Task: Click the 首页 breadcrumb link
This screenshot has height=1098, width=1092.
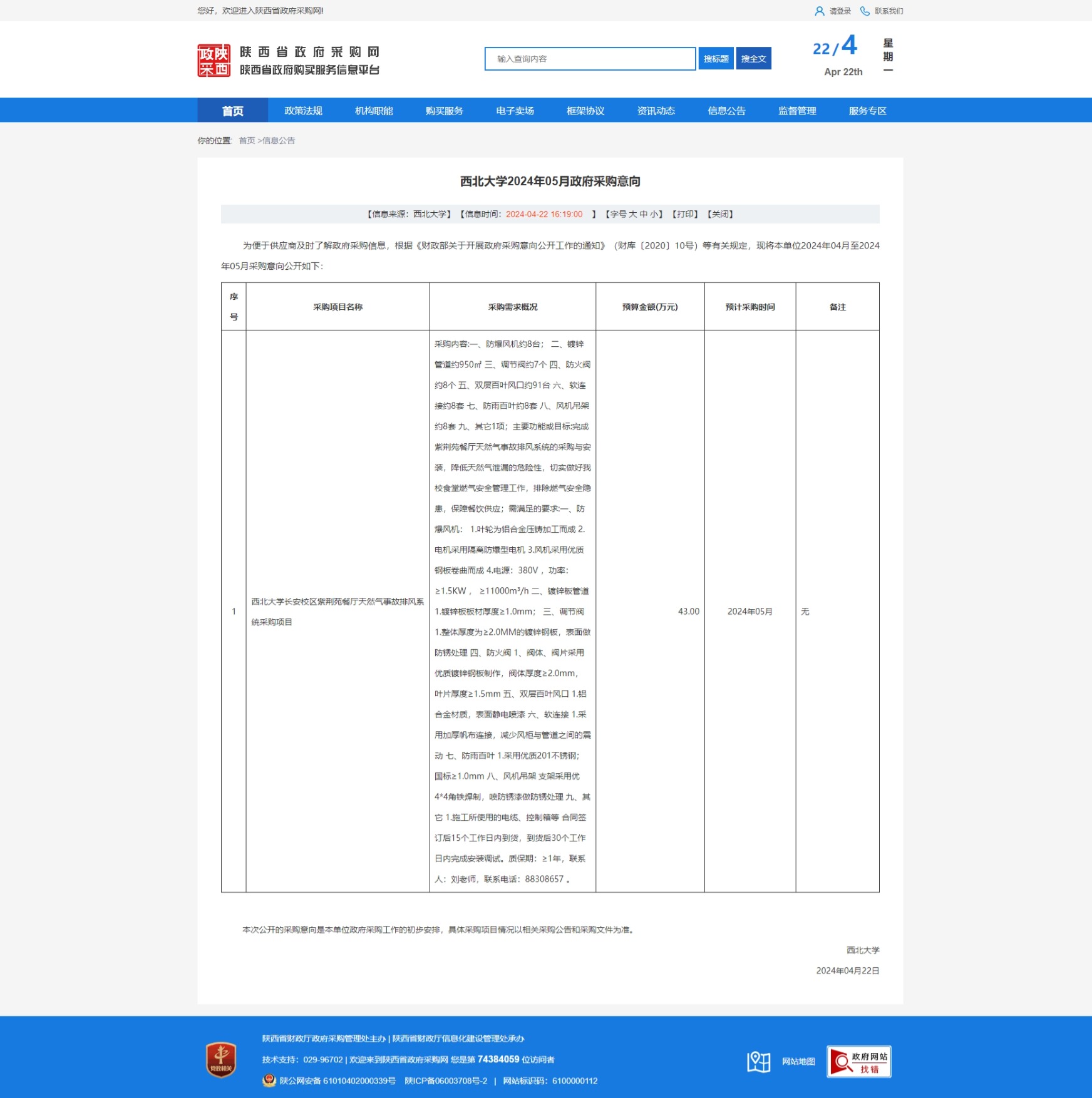Action: (x=247, y=141)
